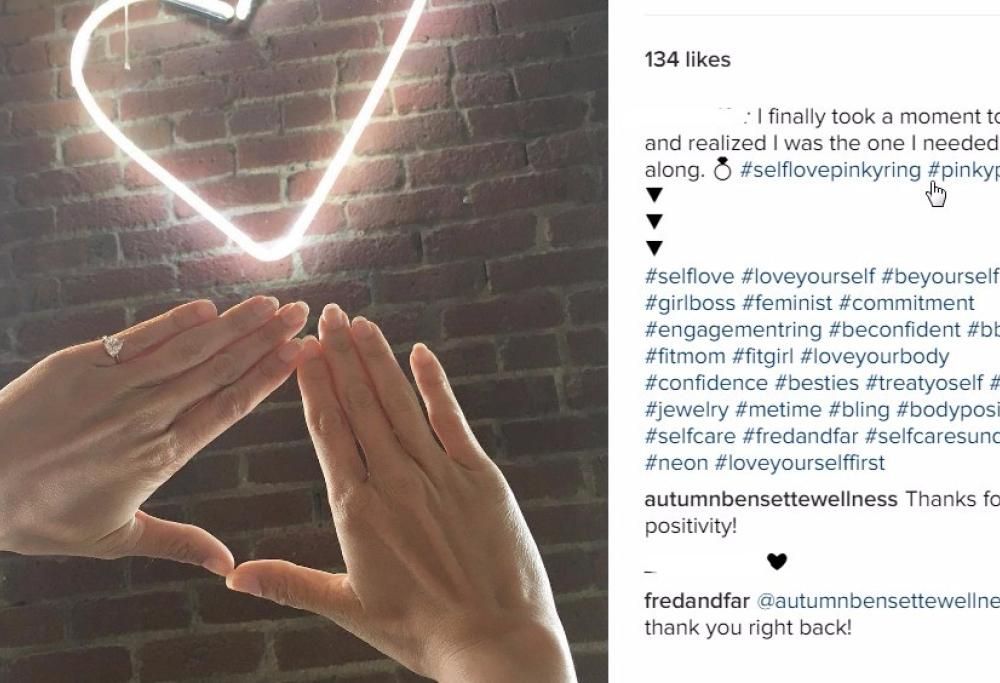
Task: Open the fredandfar commenter profile
Action: tap(695, 601)
